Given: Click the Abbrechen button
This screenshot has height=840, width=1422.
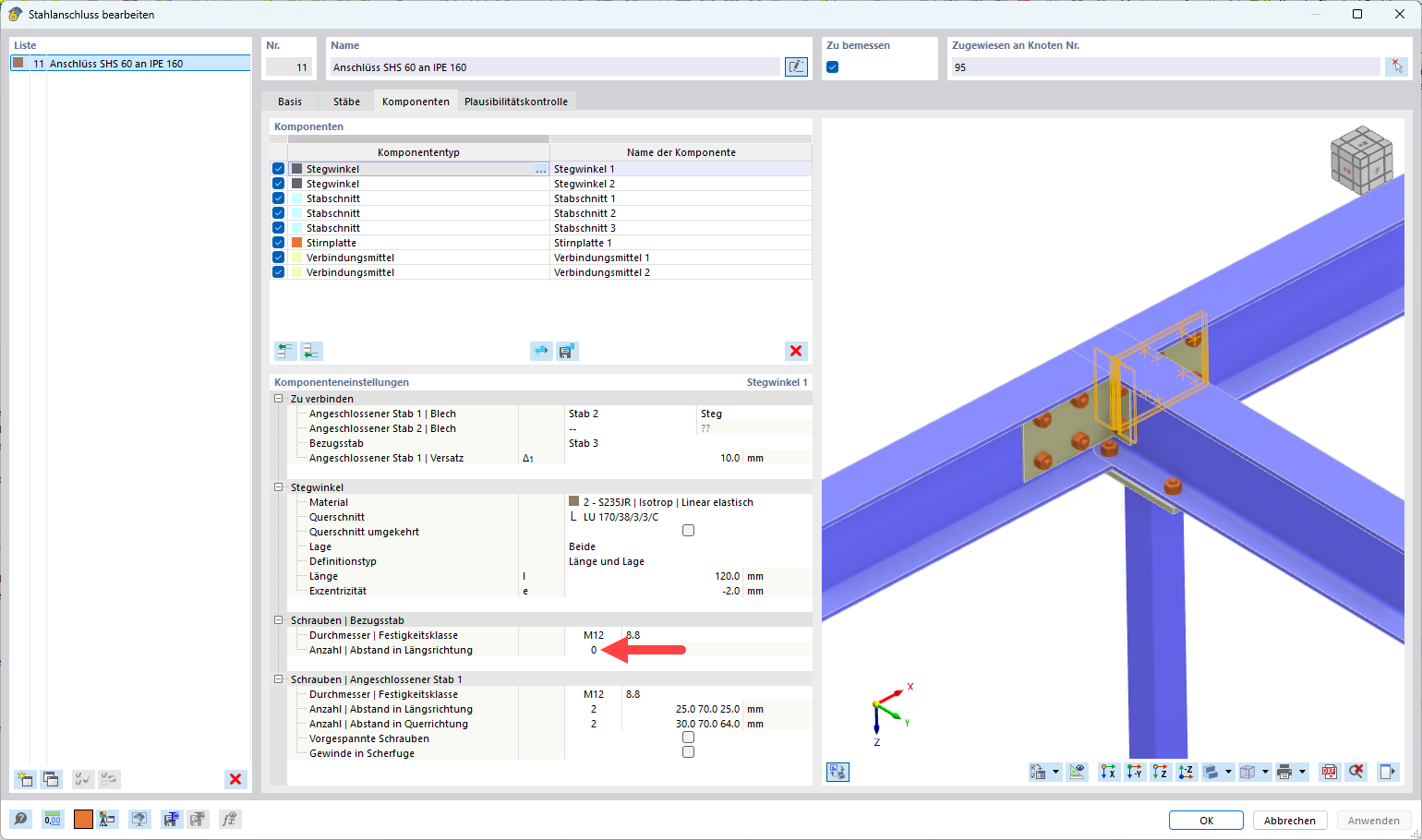Looking at the screenshot, I should 1289,821.
